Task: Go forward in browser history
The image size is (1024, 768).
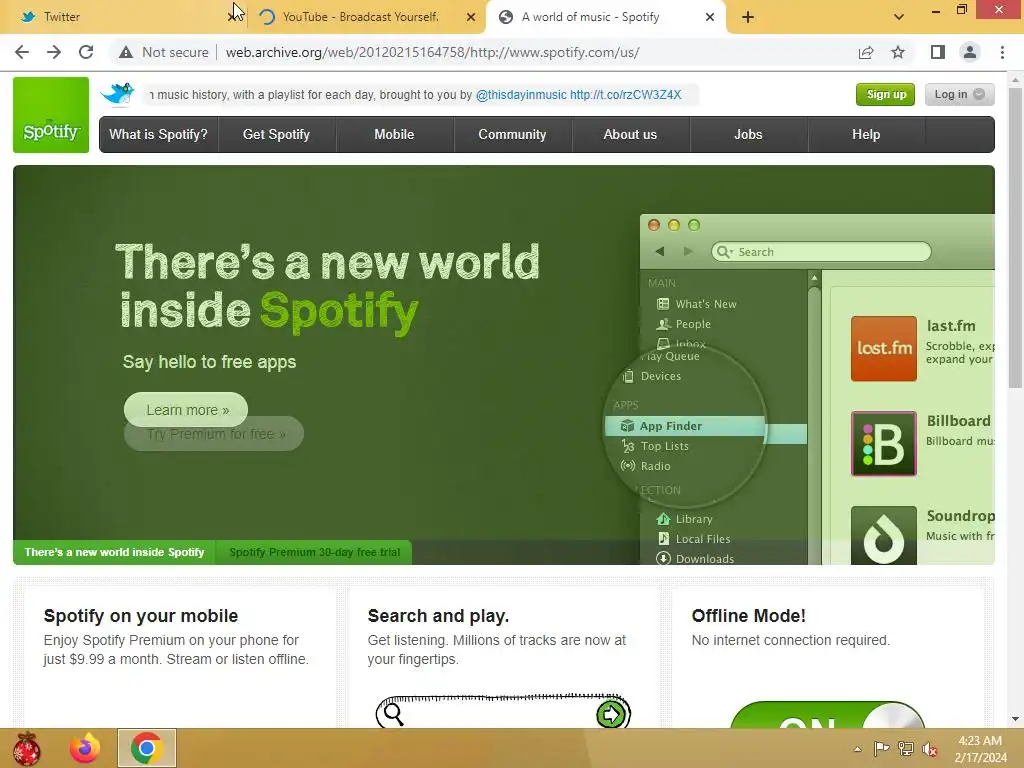Action: coord(54,52)
